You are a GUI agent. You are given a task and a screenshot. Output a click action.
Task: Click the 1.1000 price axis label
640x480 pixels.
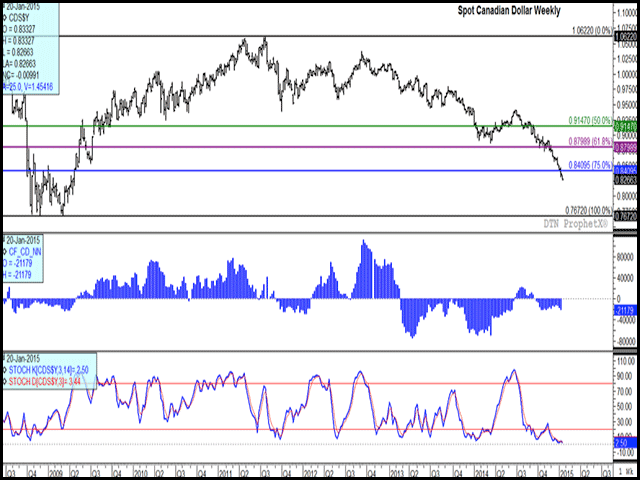click(626, 13)
